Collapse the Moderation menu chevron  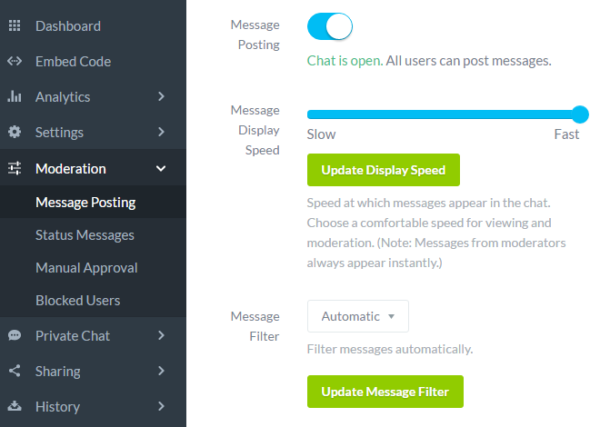[161, 168]
